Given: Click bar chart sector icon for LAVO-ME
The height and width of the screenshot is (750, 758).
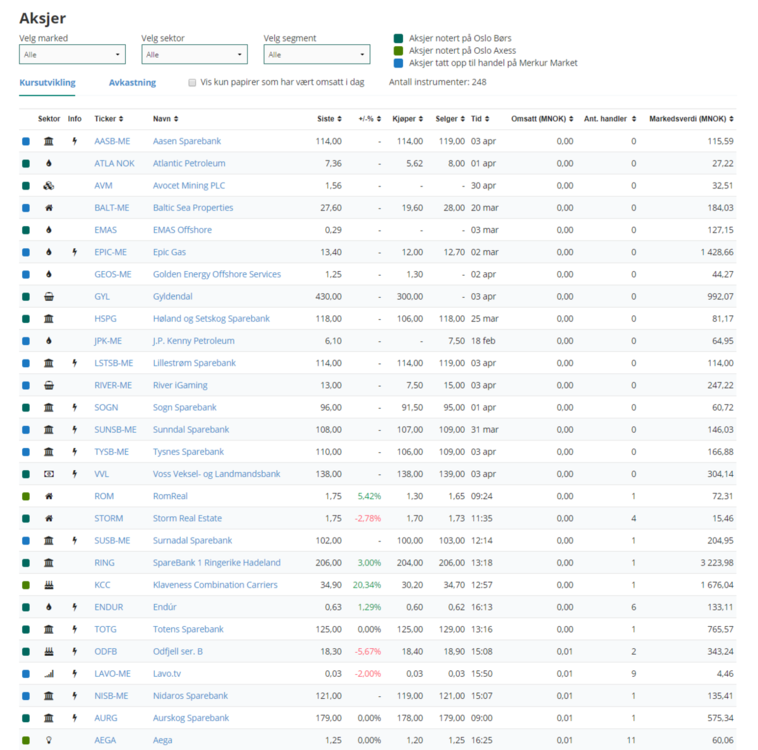Looking at the screenshot, I should [x=49, y=674].
